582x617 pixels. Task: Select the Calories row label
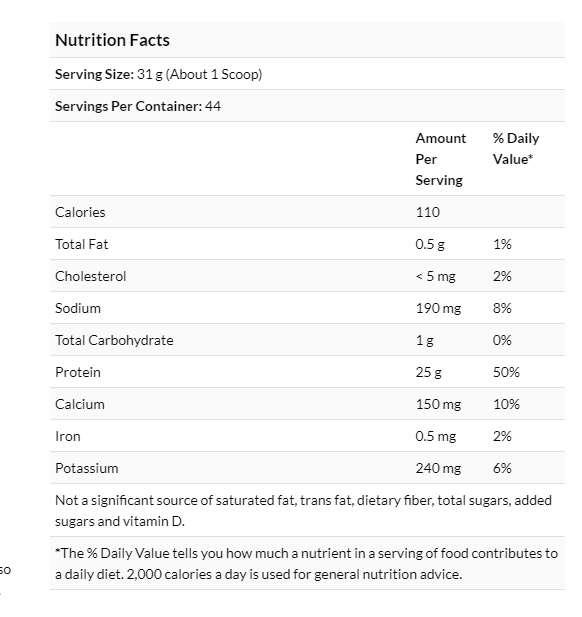click(x=80, y=212)
